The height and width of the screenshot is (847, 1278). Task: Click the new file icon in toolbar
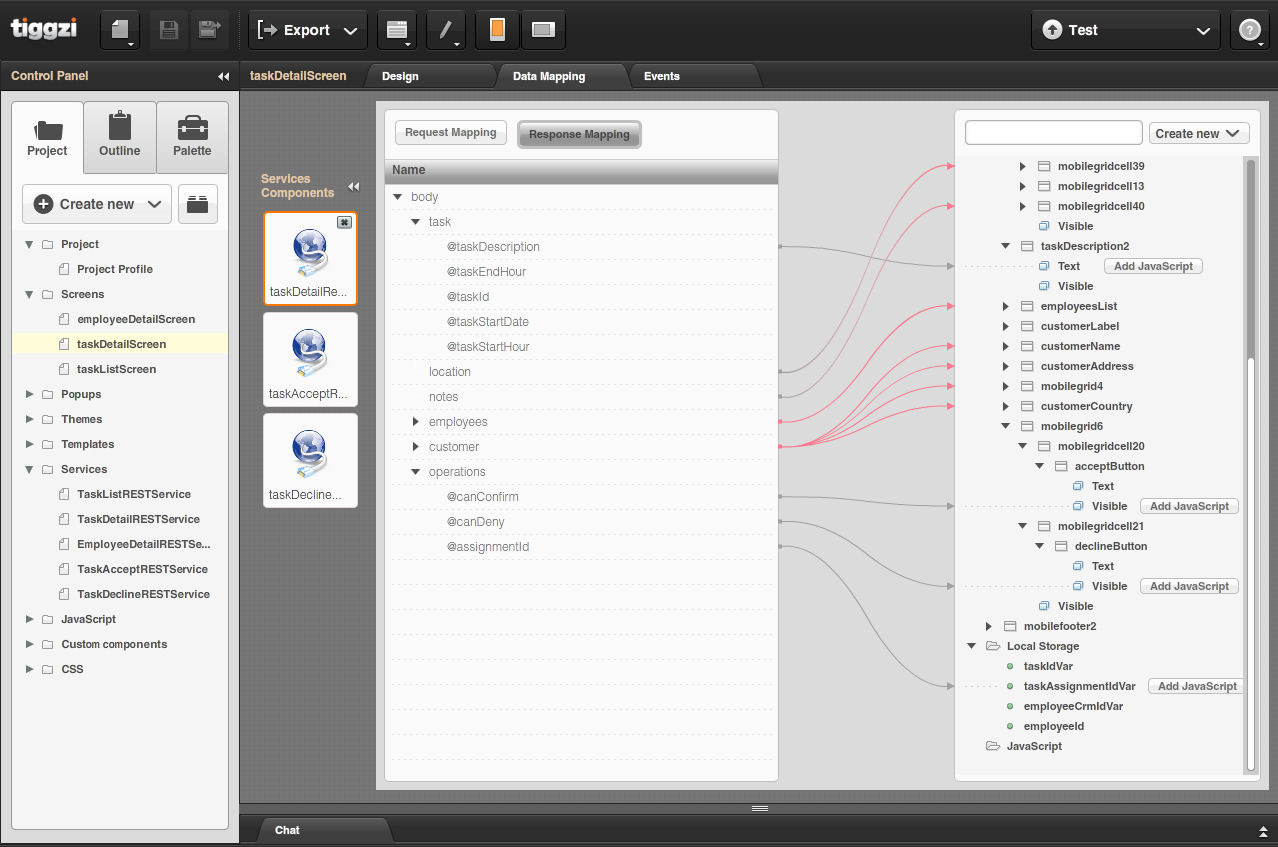pyautogui.click(x=119, y=30)
